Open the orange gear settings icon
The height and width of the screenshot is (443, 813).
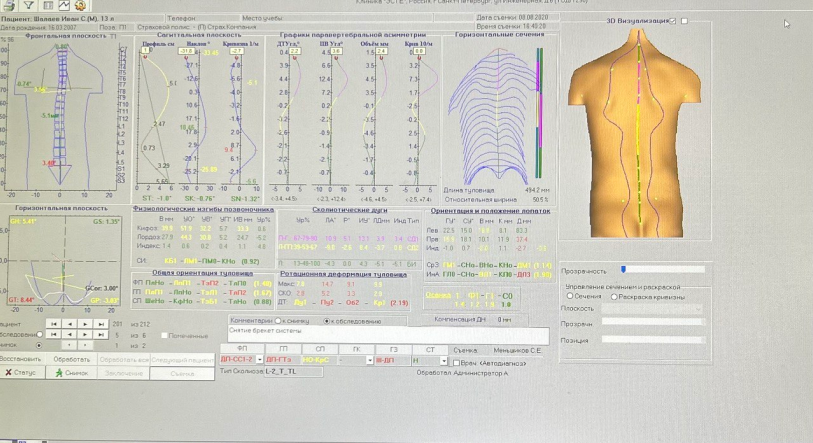(x=80, y=5)
